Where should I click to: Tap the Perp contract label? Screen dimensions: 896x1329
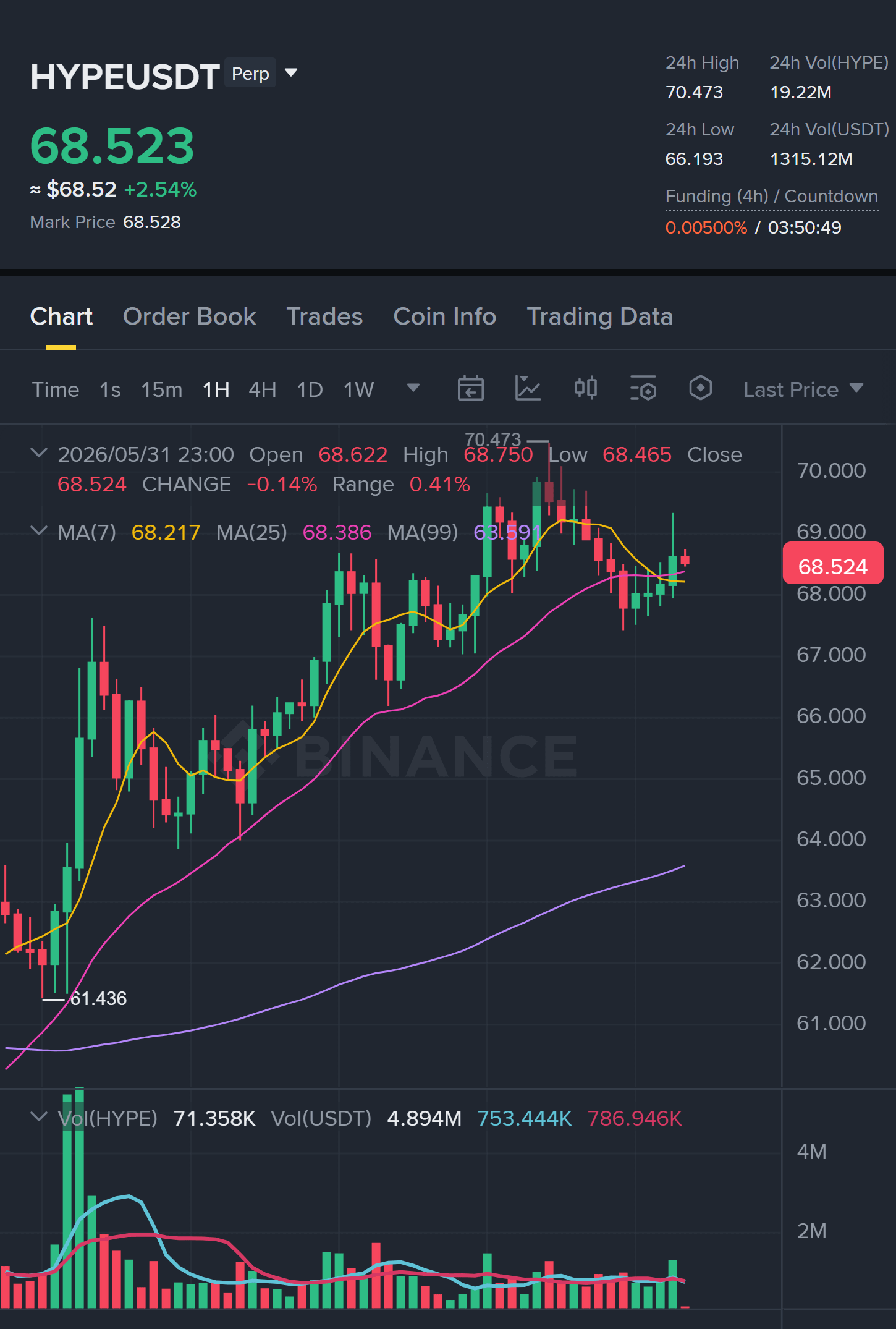click(250, 74)
